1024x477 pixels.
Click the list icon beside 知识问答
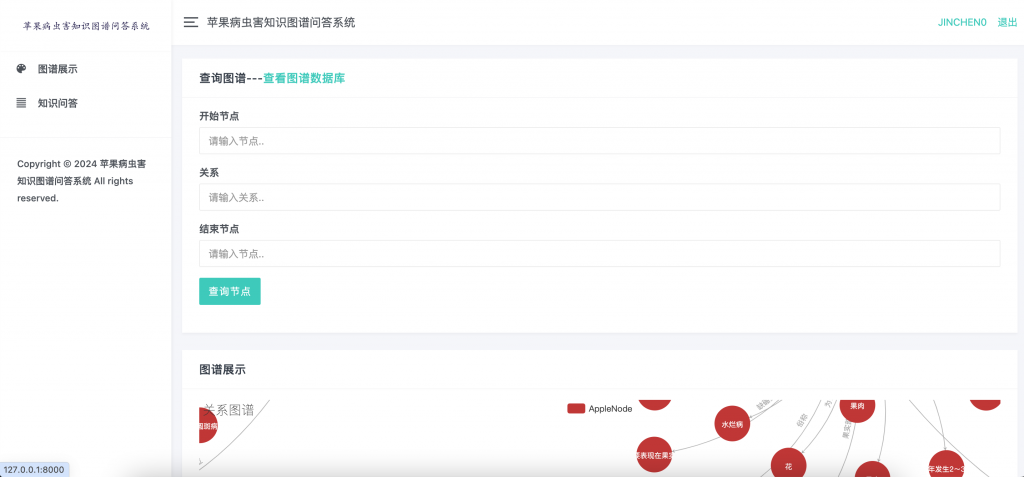click(22, 103)
